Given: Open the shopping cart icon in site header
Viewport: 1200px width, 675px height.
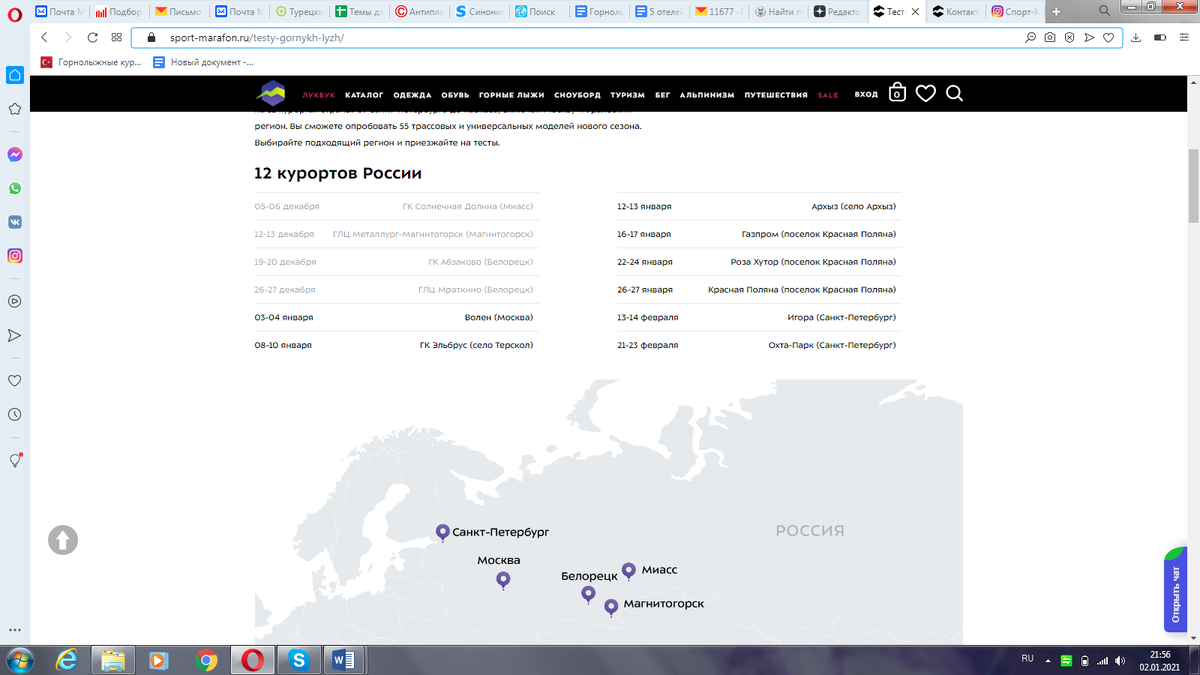Looking at the screenshot, I should point(896,93).
